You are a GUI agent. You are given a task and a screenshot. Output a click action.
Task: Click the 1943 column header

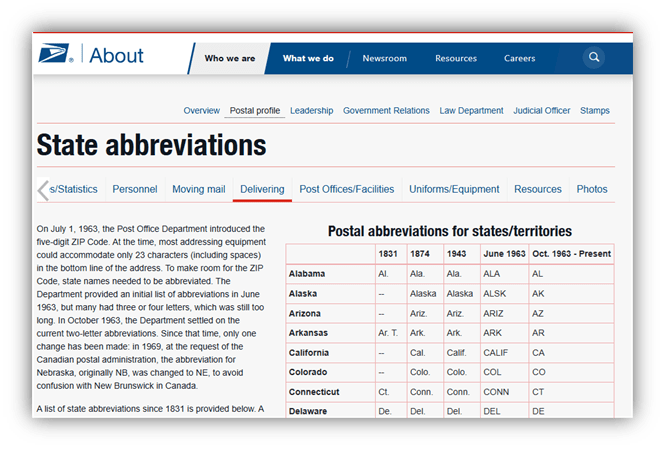point(456,254)
